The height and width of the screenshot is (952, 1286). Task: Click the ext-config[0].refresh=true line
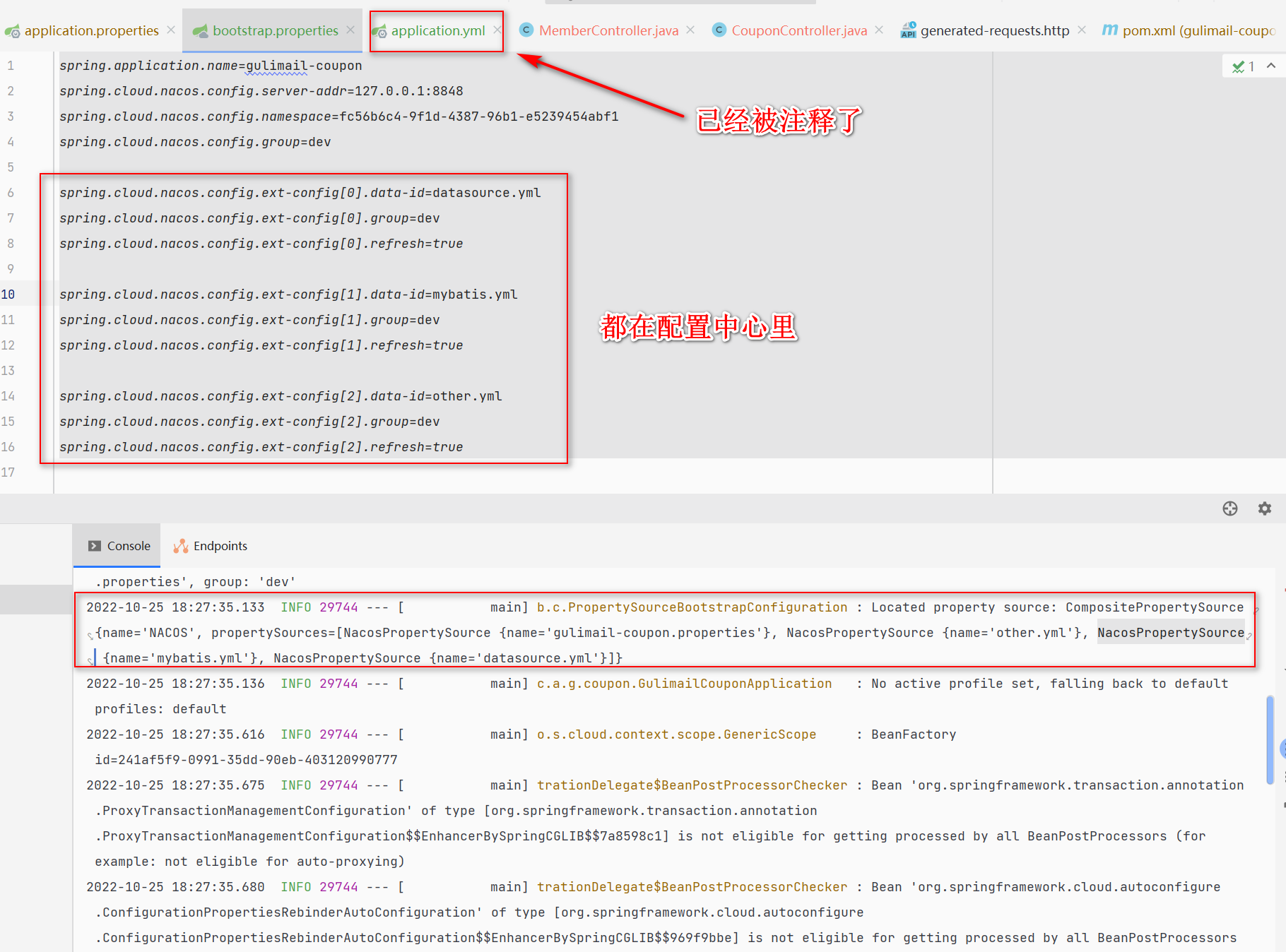pos(261,244)
